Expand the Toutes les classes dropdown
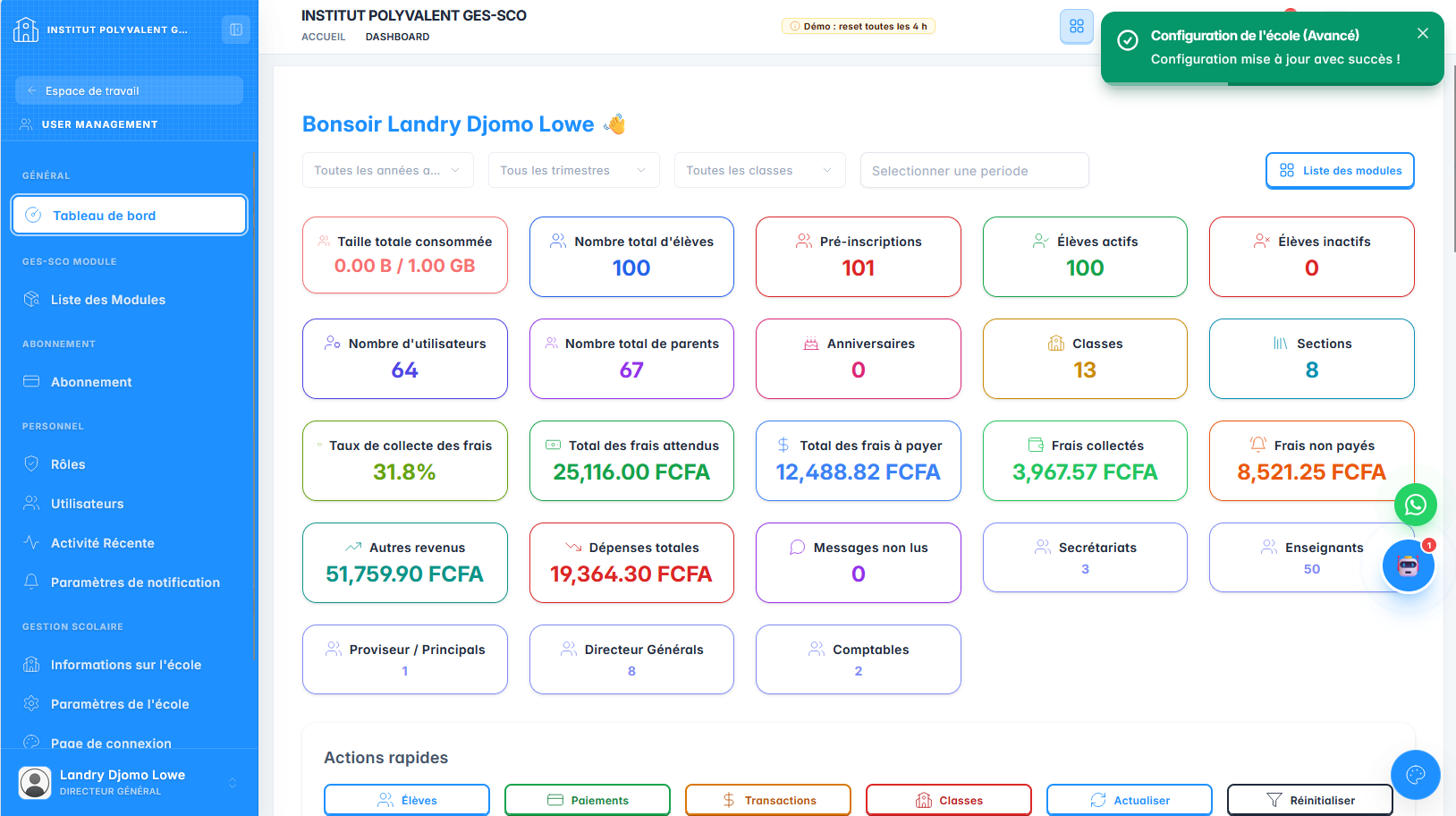 pyautogui.click(x=759, y=170)
